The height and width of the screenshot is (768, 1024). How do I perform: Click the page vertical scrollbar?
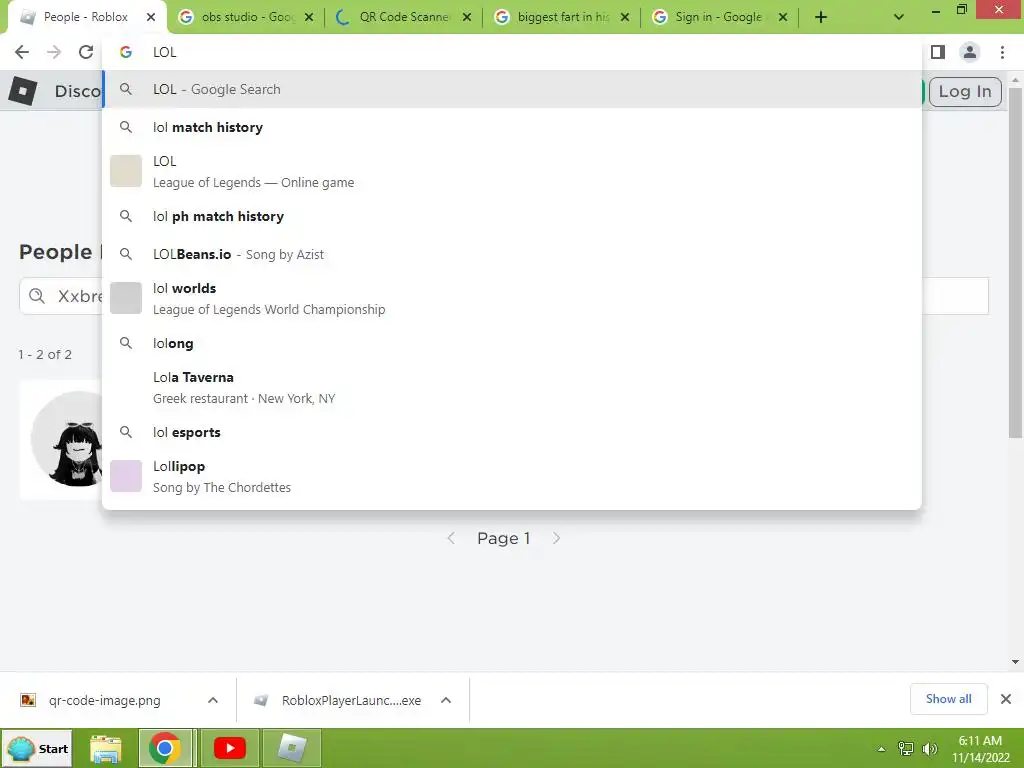point(1015,261)
